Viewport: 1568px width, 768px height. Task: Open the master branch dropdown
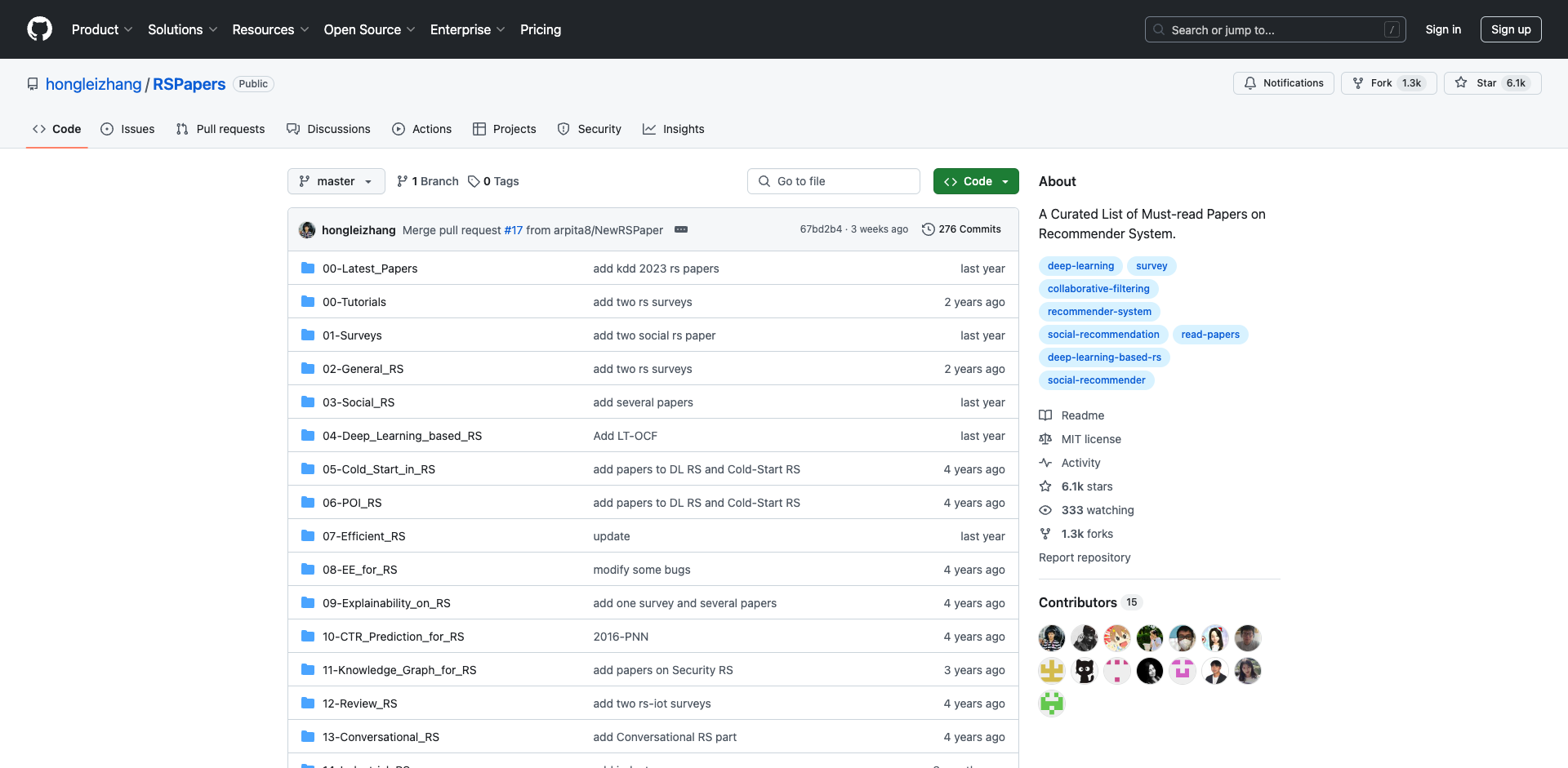click(x=336, y=181)
